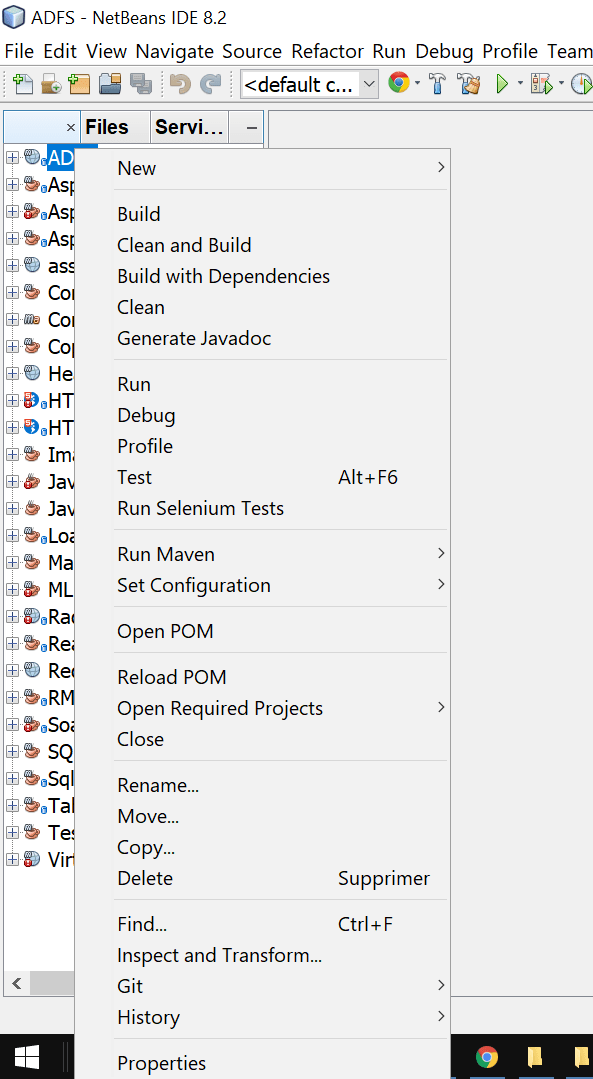Open Chrome from the taskbar
Viewport: 593px width, 1079px height.
(487, 1056)
